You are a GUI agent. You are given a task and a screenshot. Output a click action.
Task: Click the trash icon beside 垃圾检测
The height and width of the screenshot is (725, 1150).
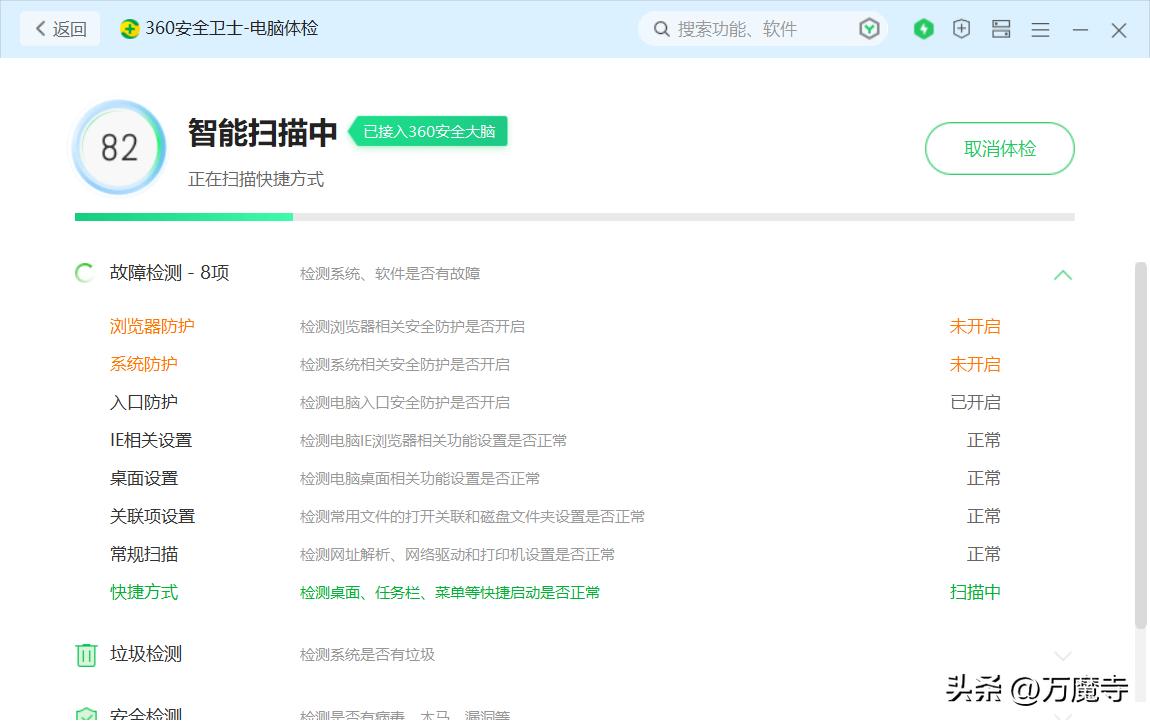(85, 654)
